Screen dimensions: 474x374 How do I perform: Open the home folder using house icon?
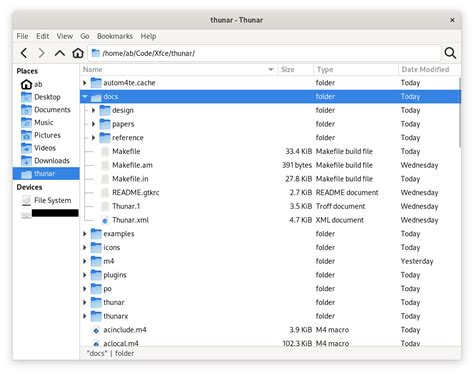[78, 53]
